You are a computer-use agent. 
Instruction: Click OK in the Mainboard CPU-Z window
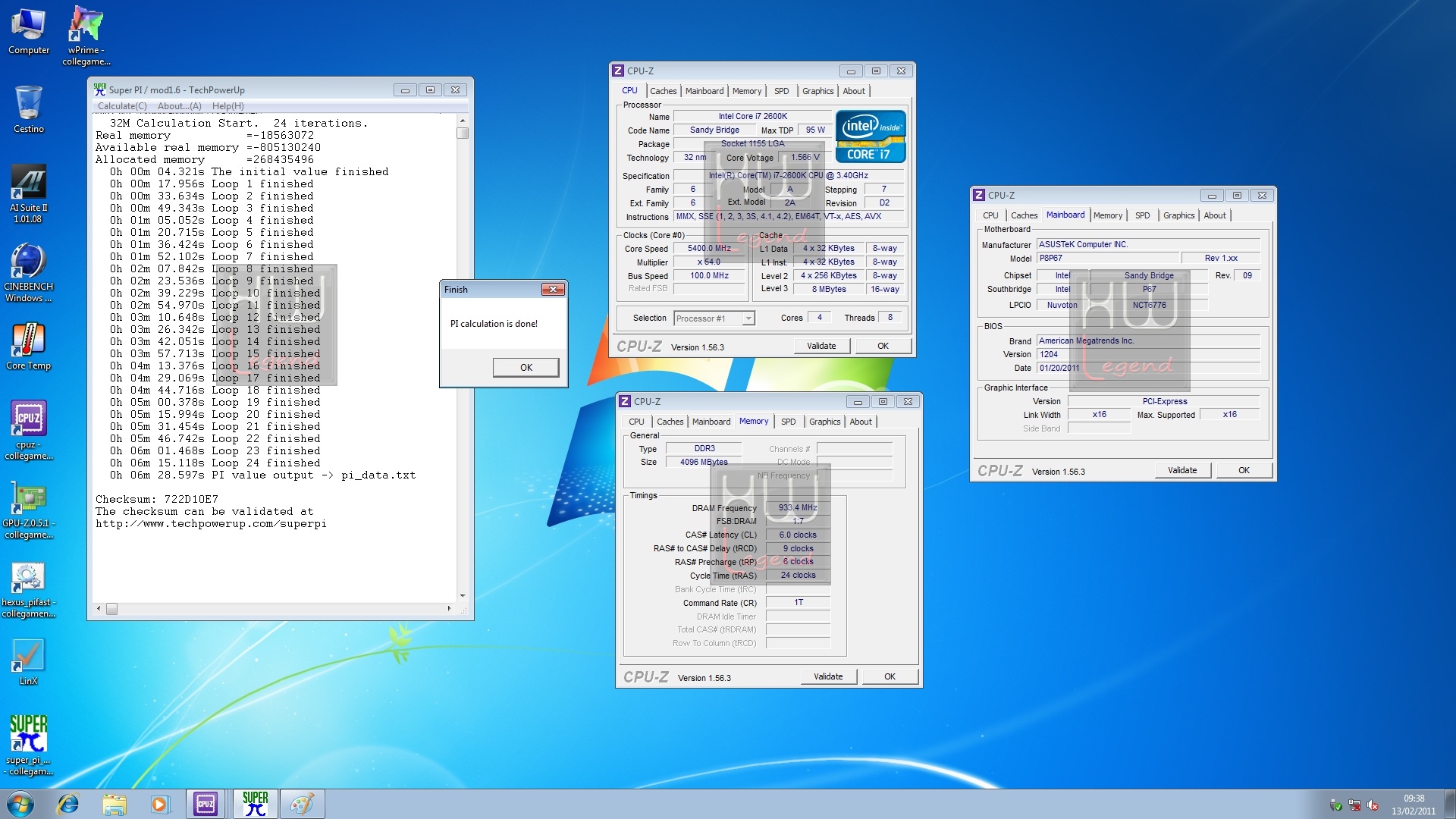pos(1244,470)
